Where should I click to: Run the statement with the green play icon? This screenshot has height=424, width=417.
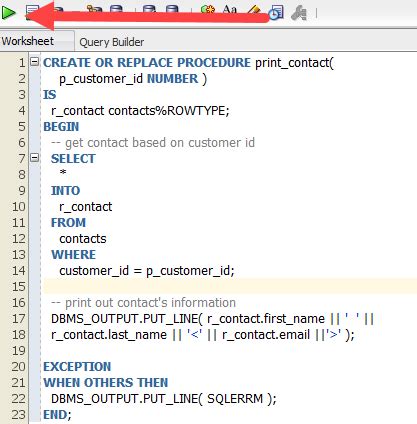8,13
